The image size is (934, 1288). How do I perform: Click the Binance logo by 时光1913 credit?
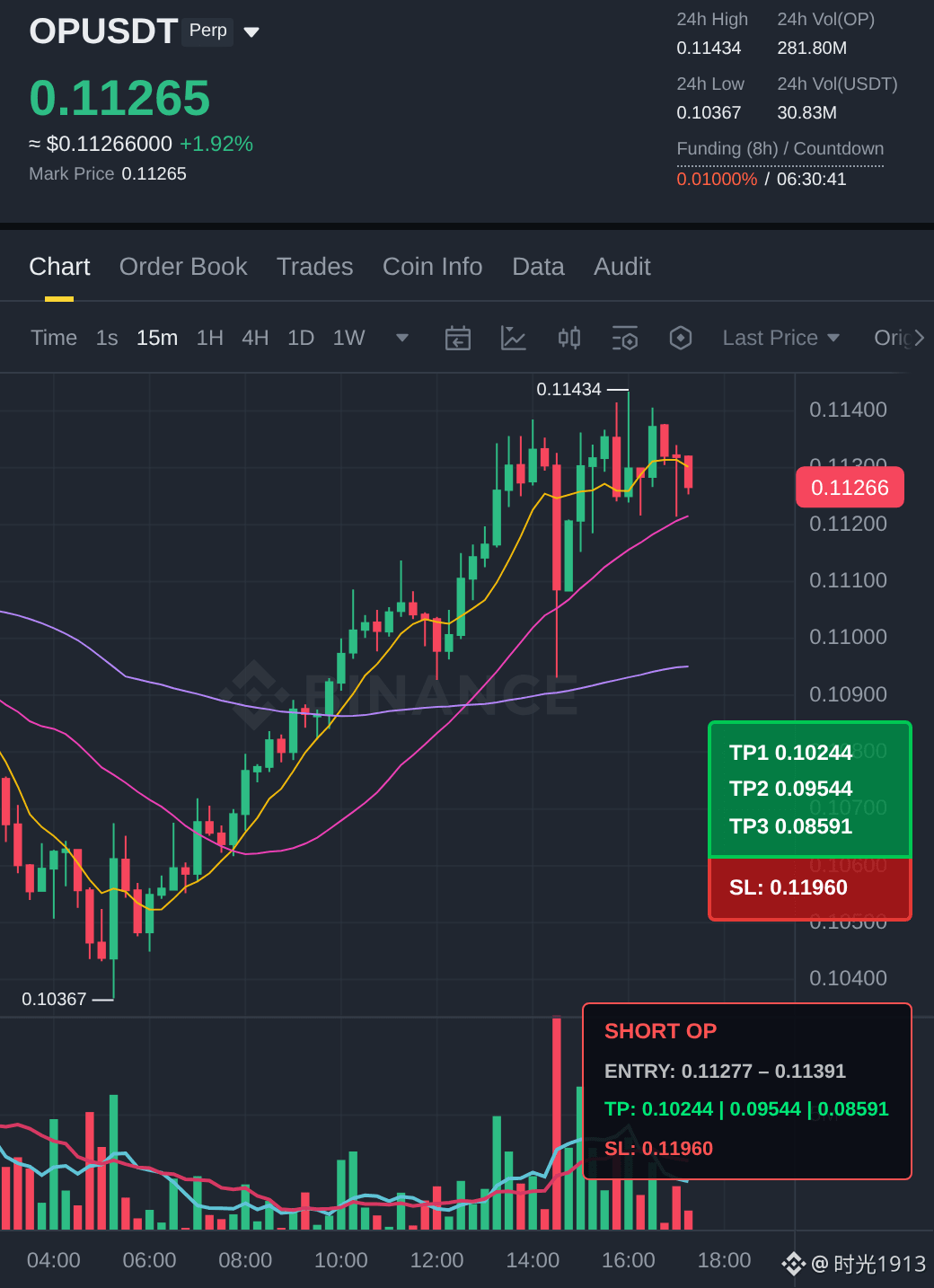[x=793, y=1265]
